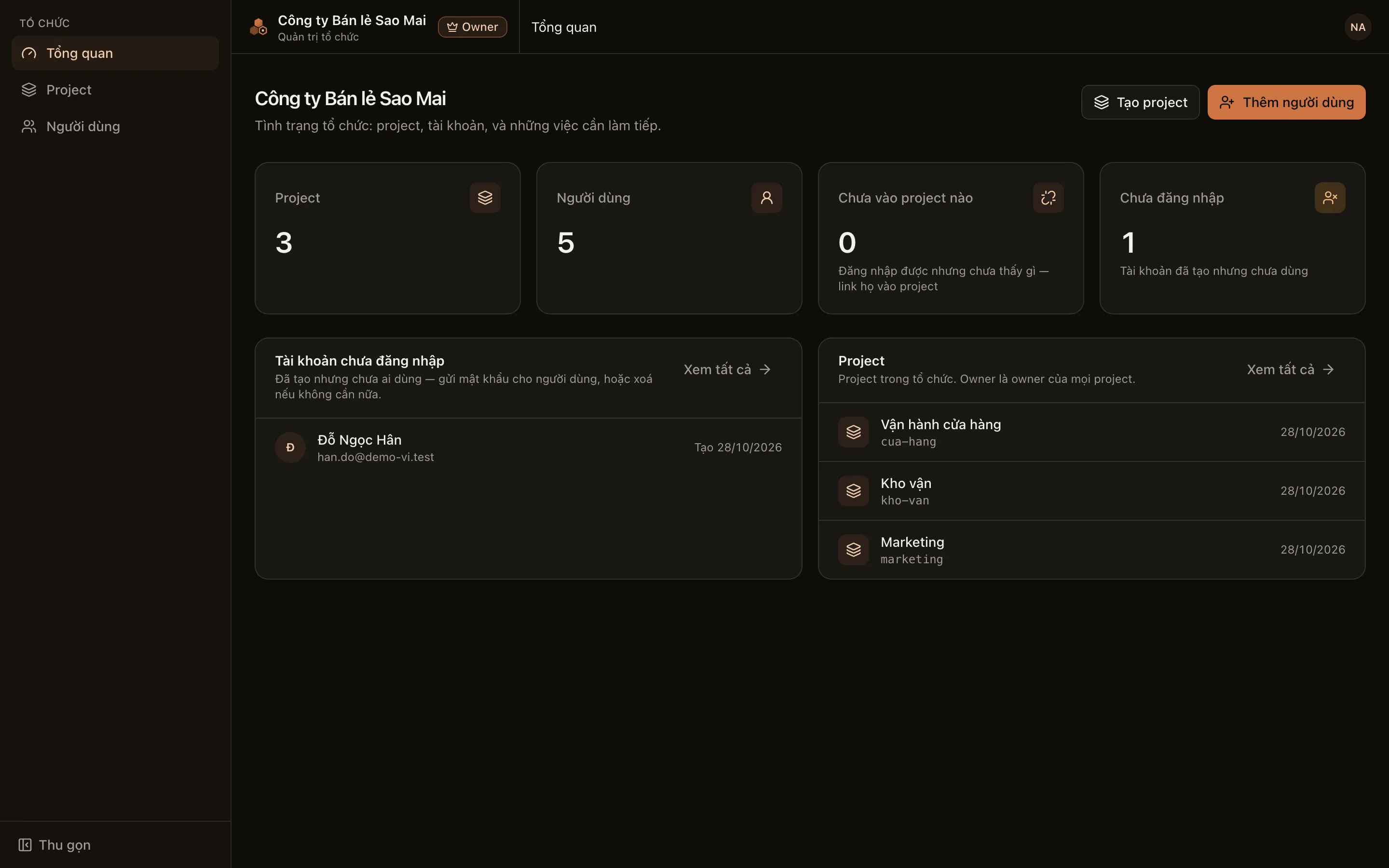
Task: Collapse sidebar with Thu gọn
Action: click(54, 845)
